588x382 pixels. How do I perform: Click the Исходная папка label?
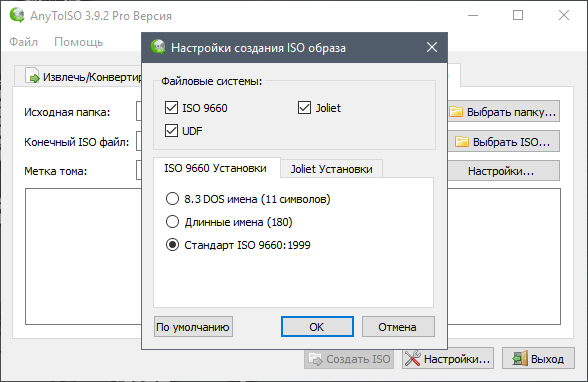[67, 112]
